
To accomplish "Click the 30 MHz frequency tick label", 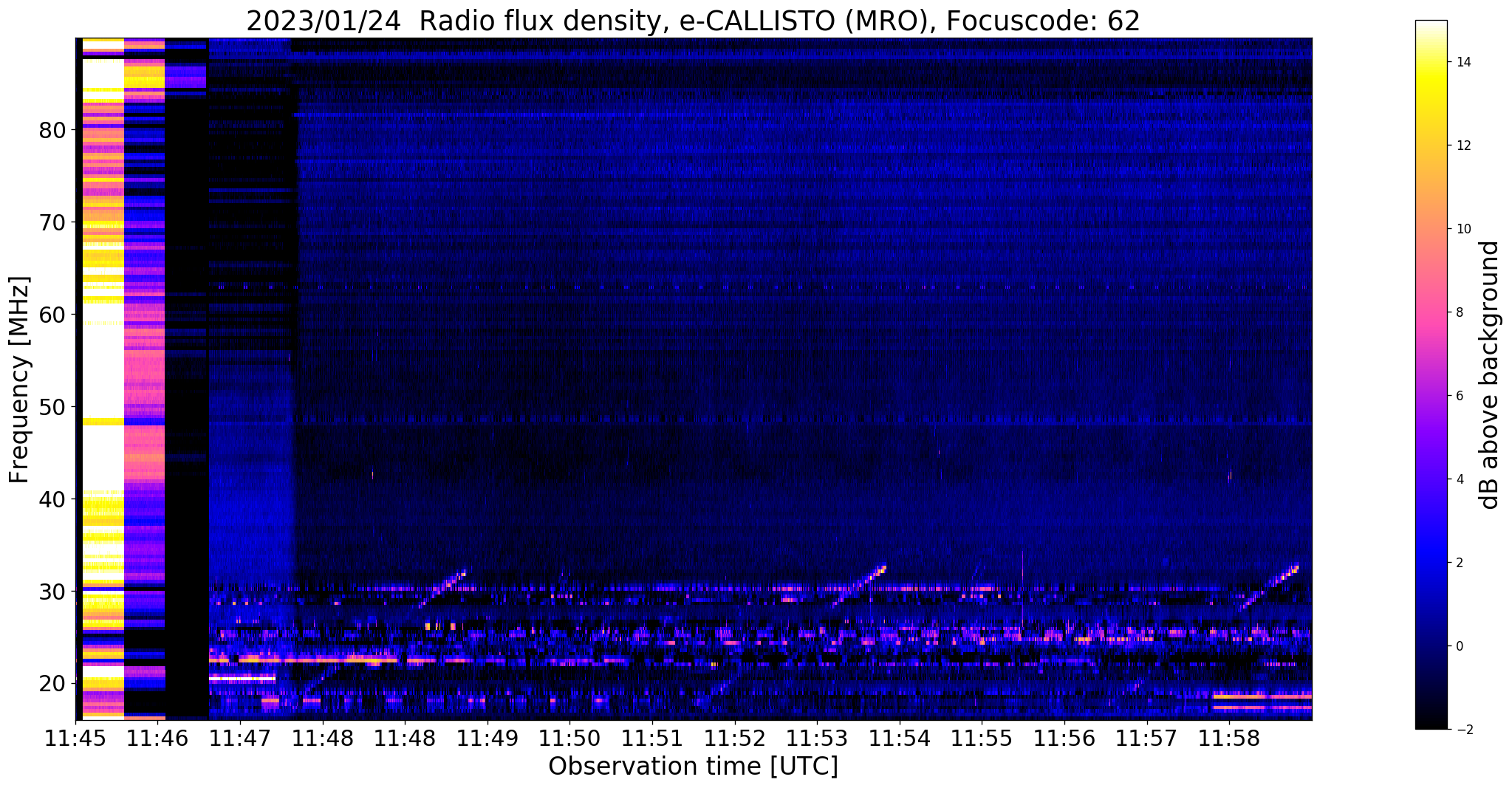I will pos(52,592).
